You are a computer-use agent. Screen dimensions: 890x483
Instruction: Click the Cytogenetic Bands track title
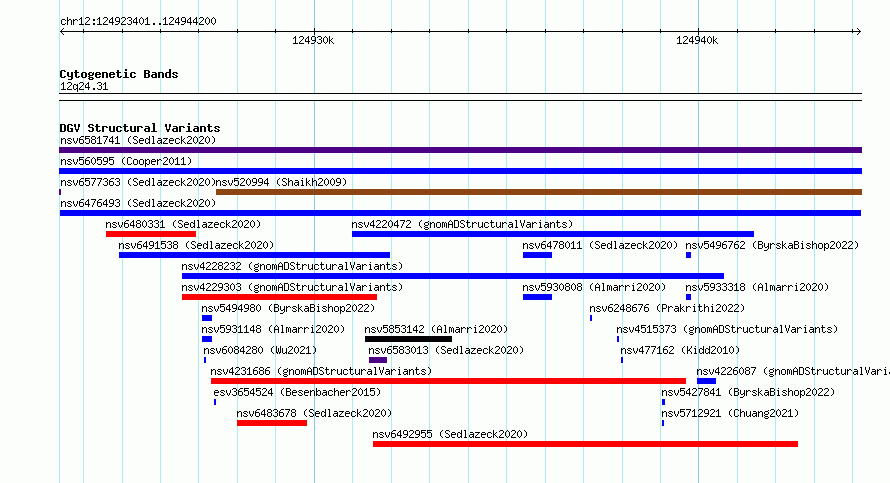click(x=119, y=74)
